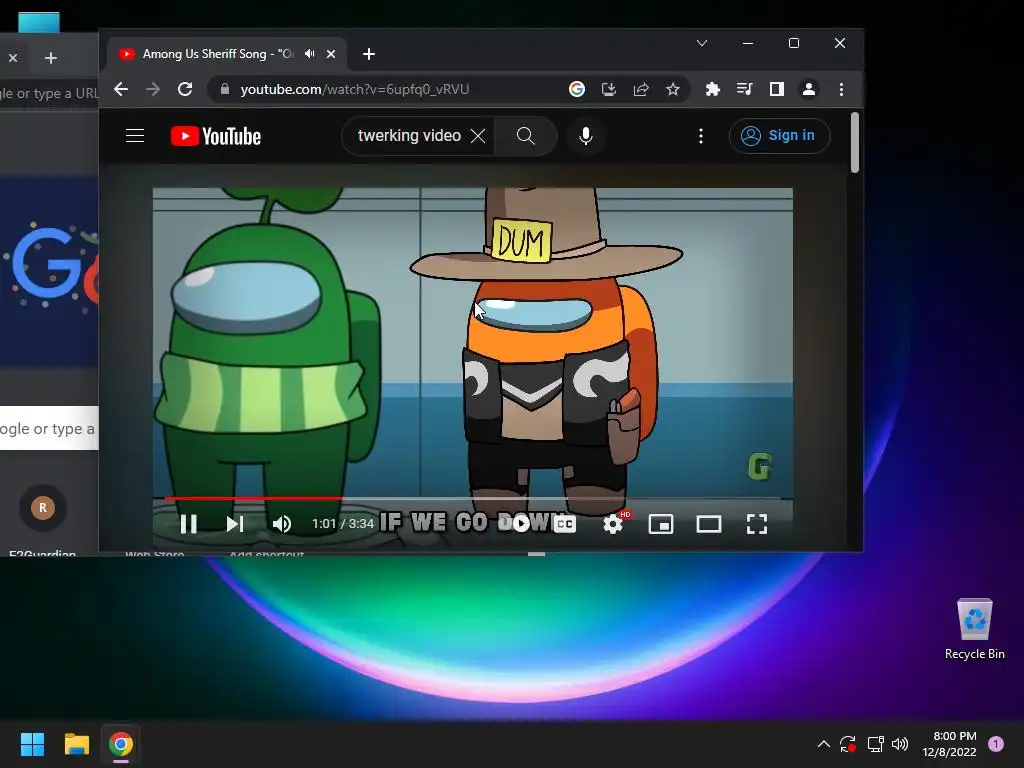Open tab search chevron in title bar
This screenshot has height=768, width=1024.
pos(702,43)
